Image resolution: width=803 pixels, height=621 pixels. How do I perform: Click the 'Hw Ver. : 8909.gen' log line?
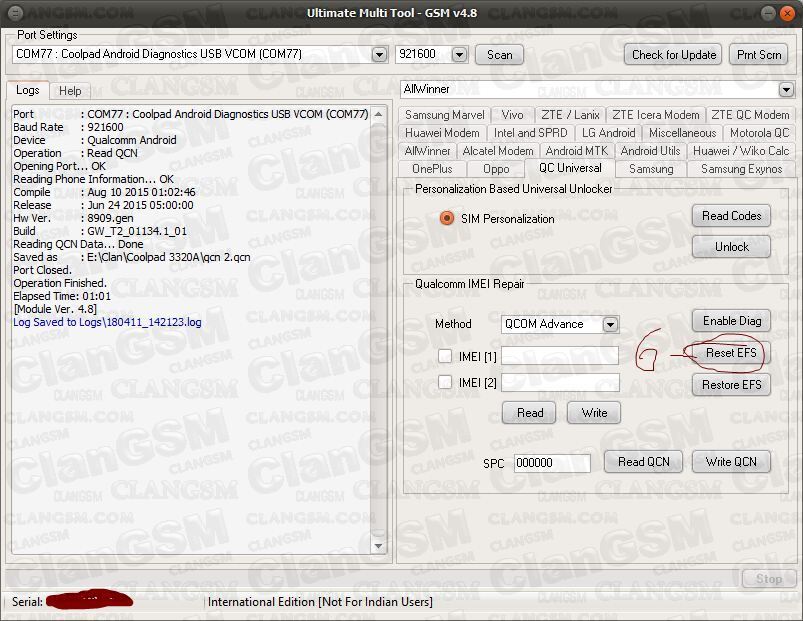tap(73, 218)
